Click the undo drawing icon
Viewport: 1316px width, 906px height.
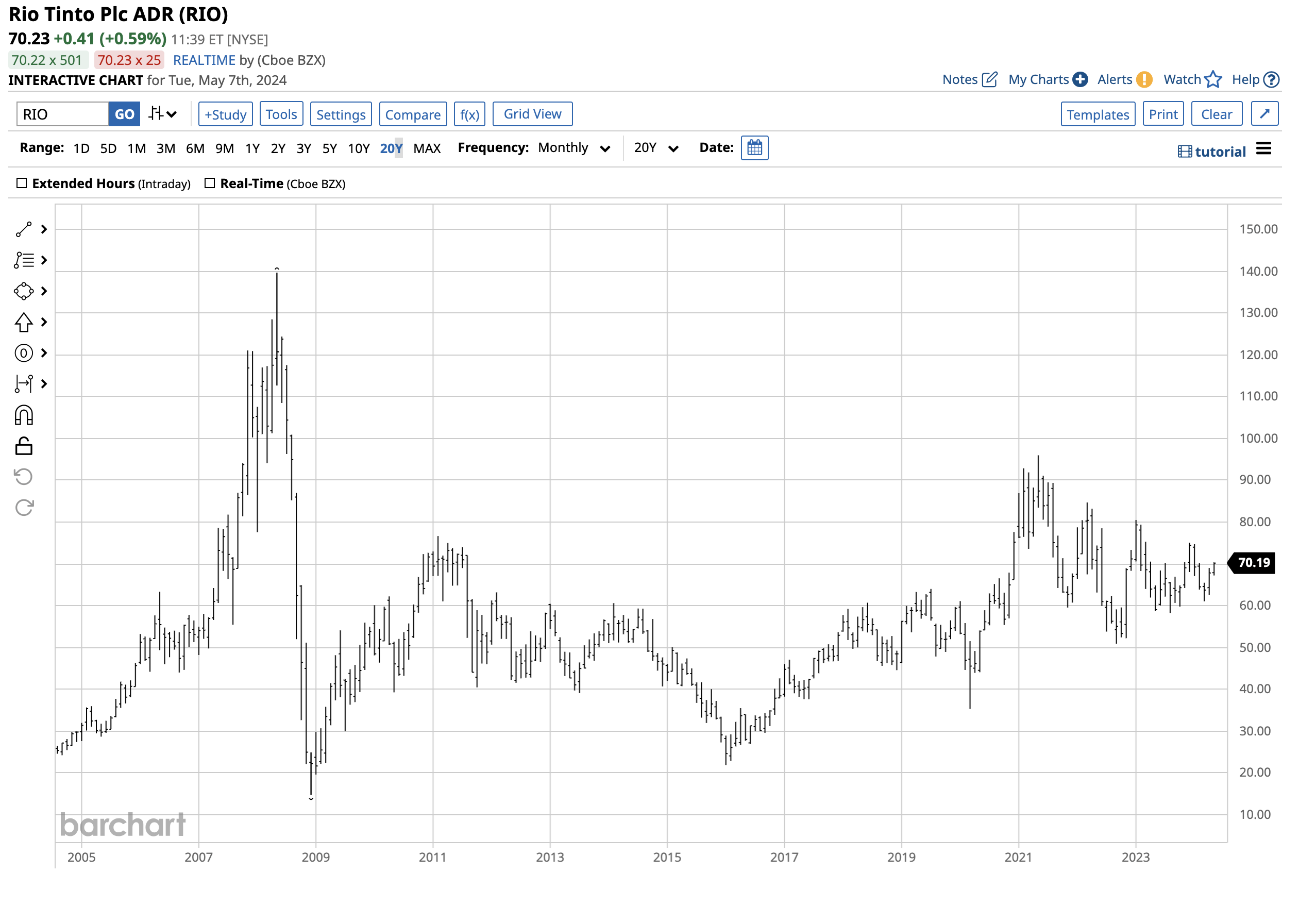coord(23,477)
